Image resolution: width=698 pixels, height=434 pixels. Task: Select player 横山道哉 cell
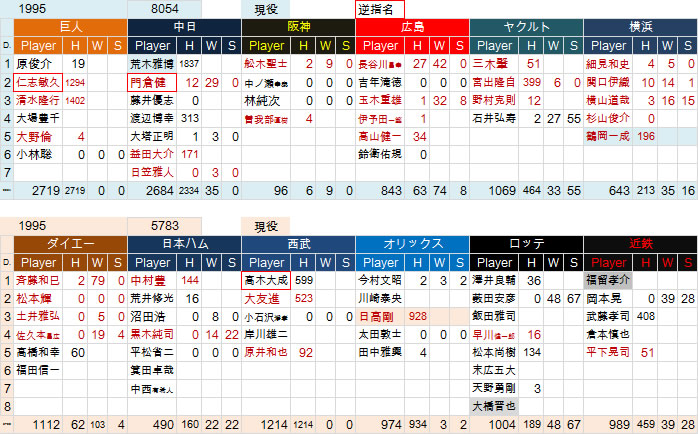[608, 101]
